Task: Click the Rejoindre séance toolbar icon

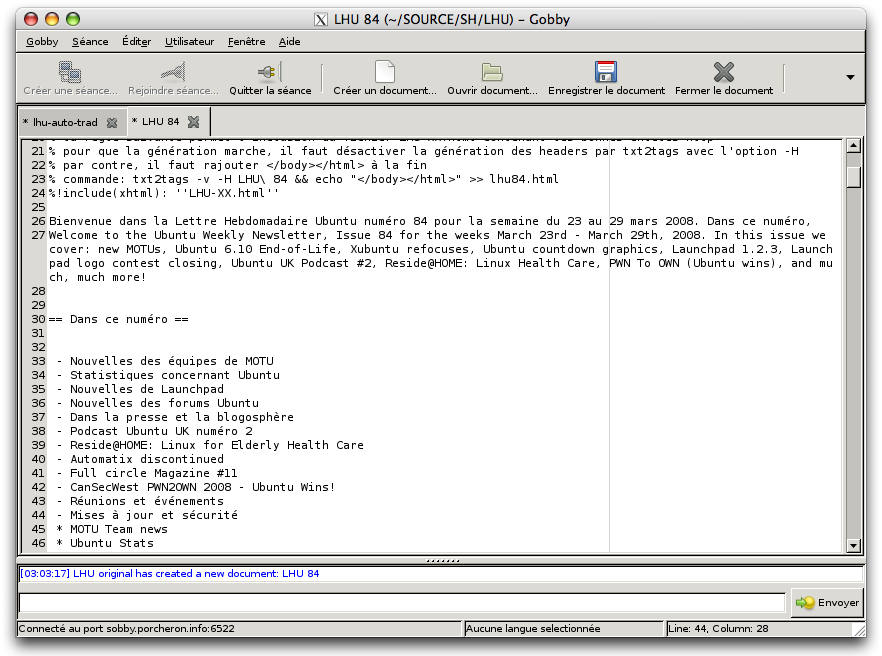Action: (x=173, y=72)
